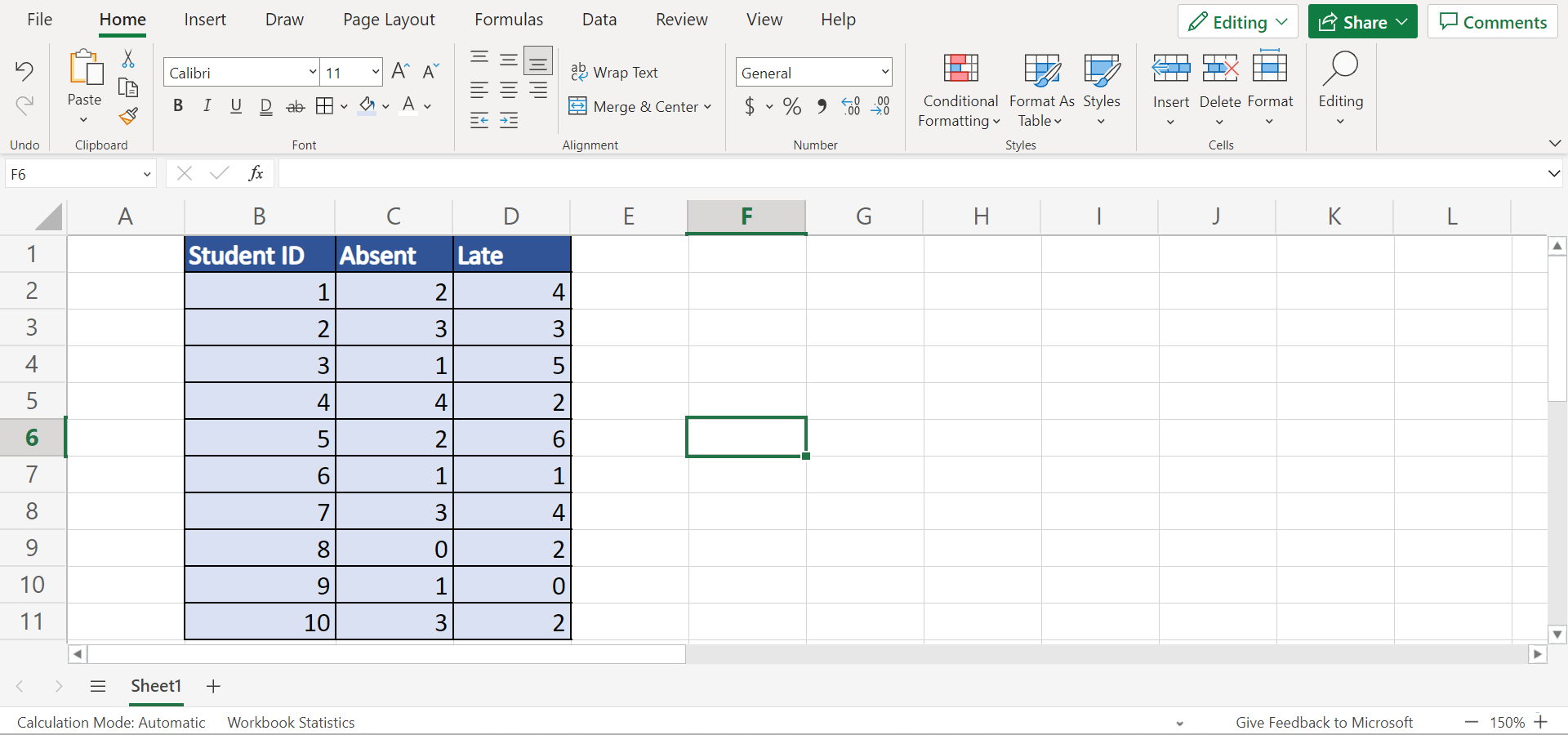The width and height of the screenshot is (1568, 735).
Task: Click the Insert Function fx icon
Action: (256, 173)
